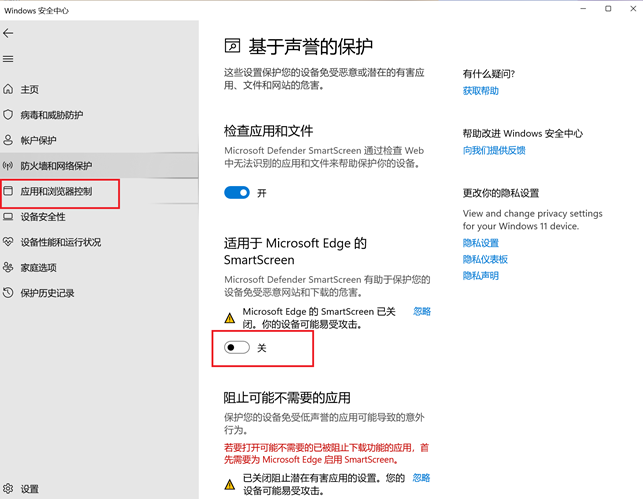Dismiss Edge SmartScreen warning with 忽略
The height and width of the screenshot is (499, 643).
(x=422, y=311)
